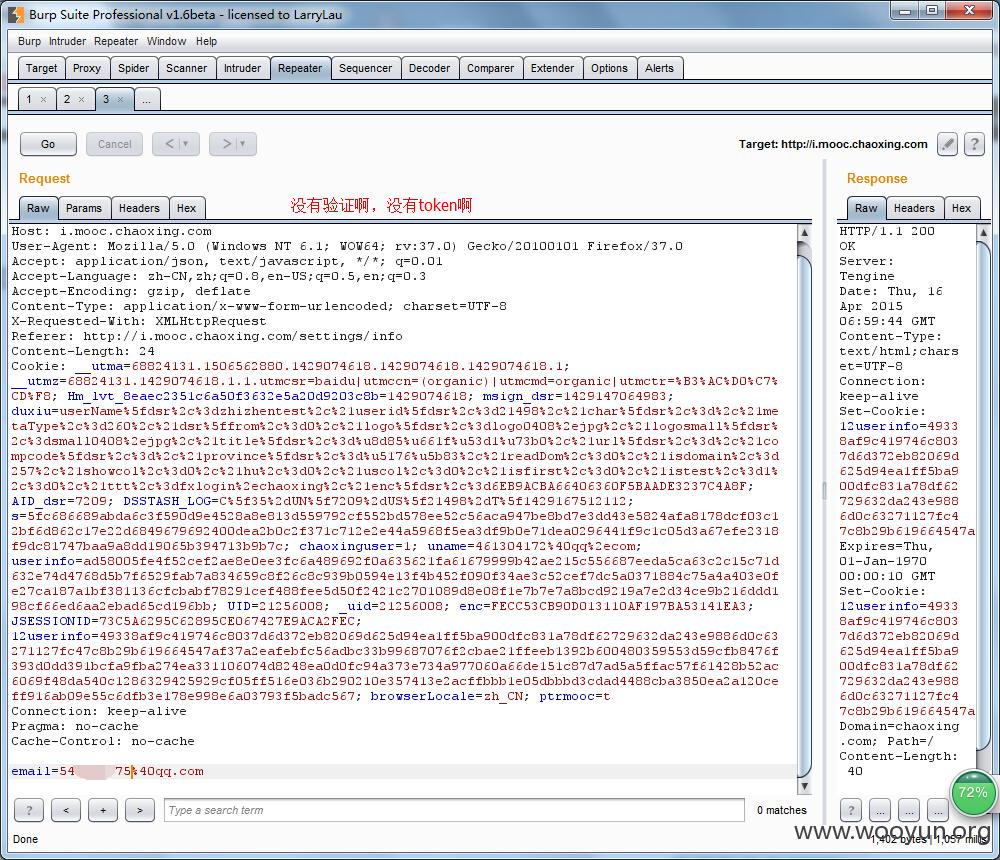
Task: Close Repeater tab 3 with its x
Action: tap(120, 100)
